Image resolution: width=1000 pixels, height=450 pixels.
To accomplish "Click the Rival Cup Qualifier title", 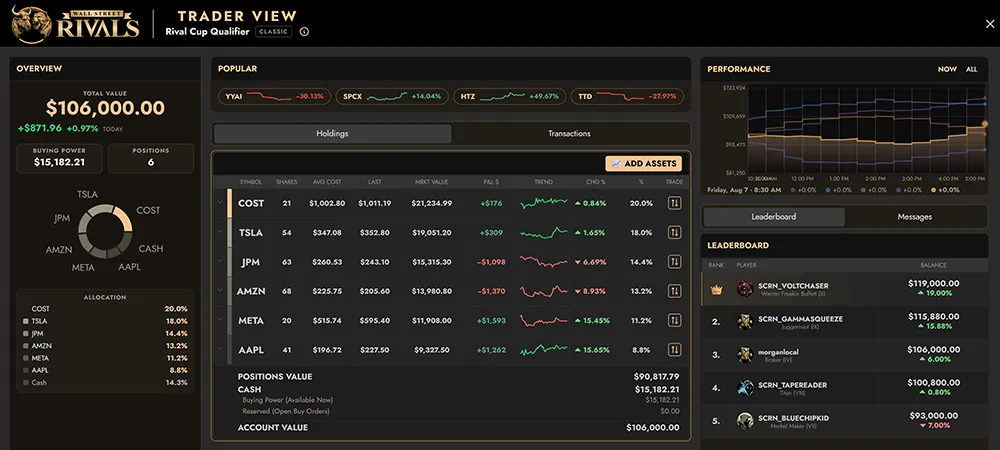I will tap(207, 31).
